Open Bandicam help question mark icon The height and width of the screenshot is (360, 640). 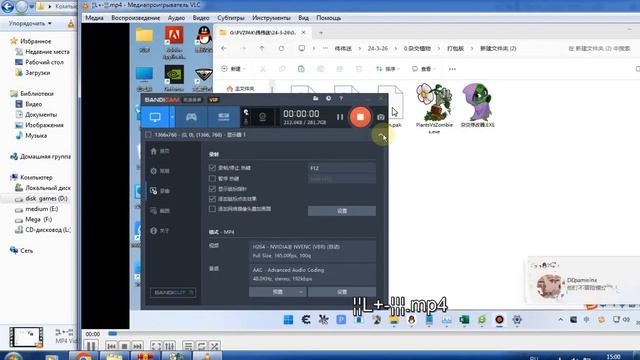coord(341,98)
